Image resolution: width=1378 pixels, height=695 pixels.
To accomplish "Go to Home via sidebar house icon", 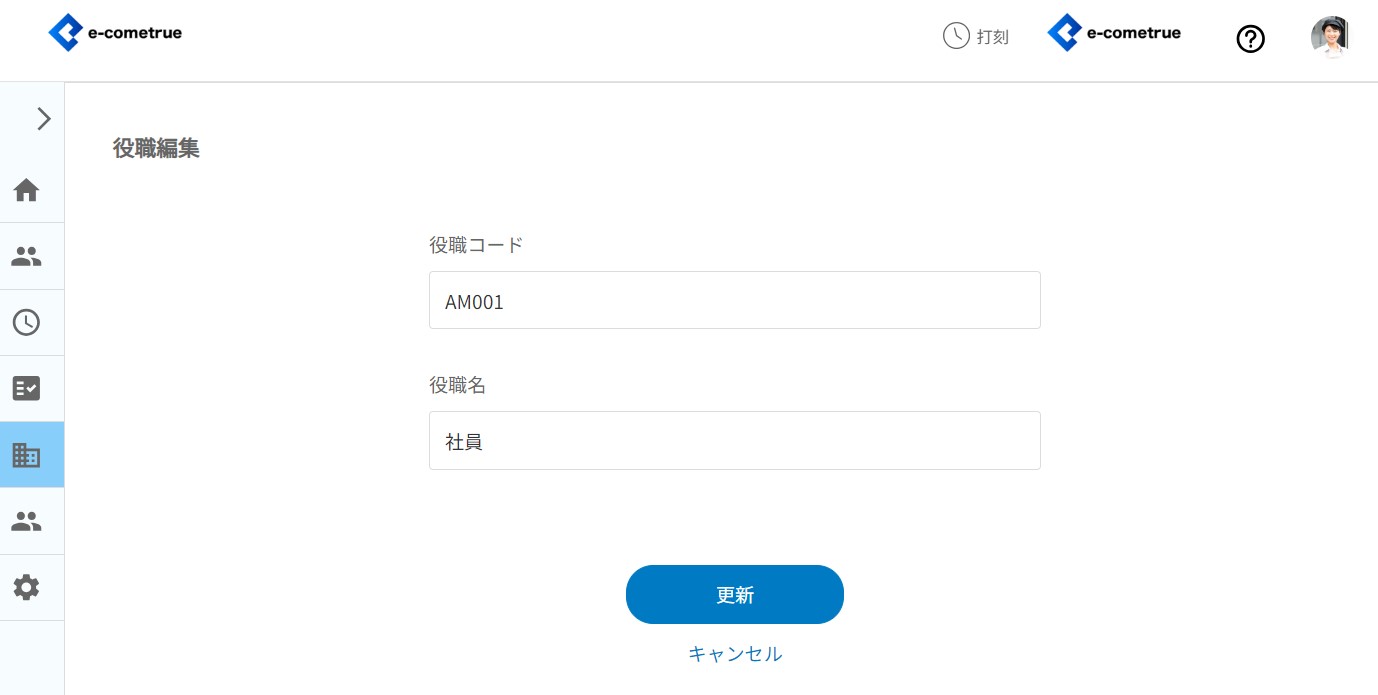I will tap(26, 189).
